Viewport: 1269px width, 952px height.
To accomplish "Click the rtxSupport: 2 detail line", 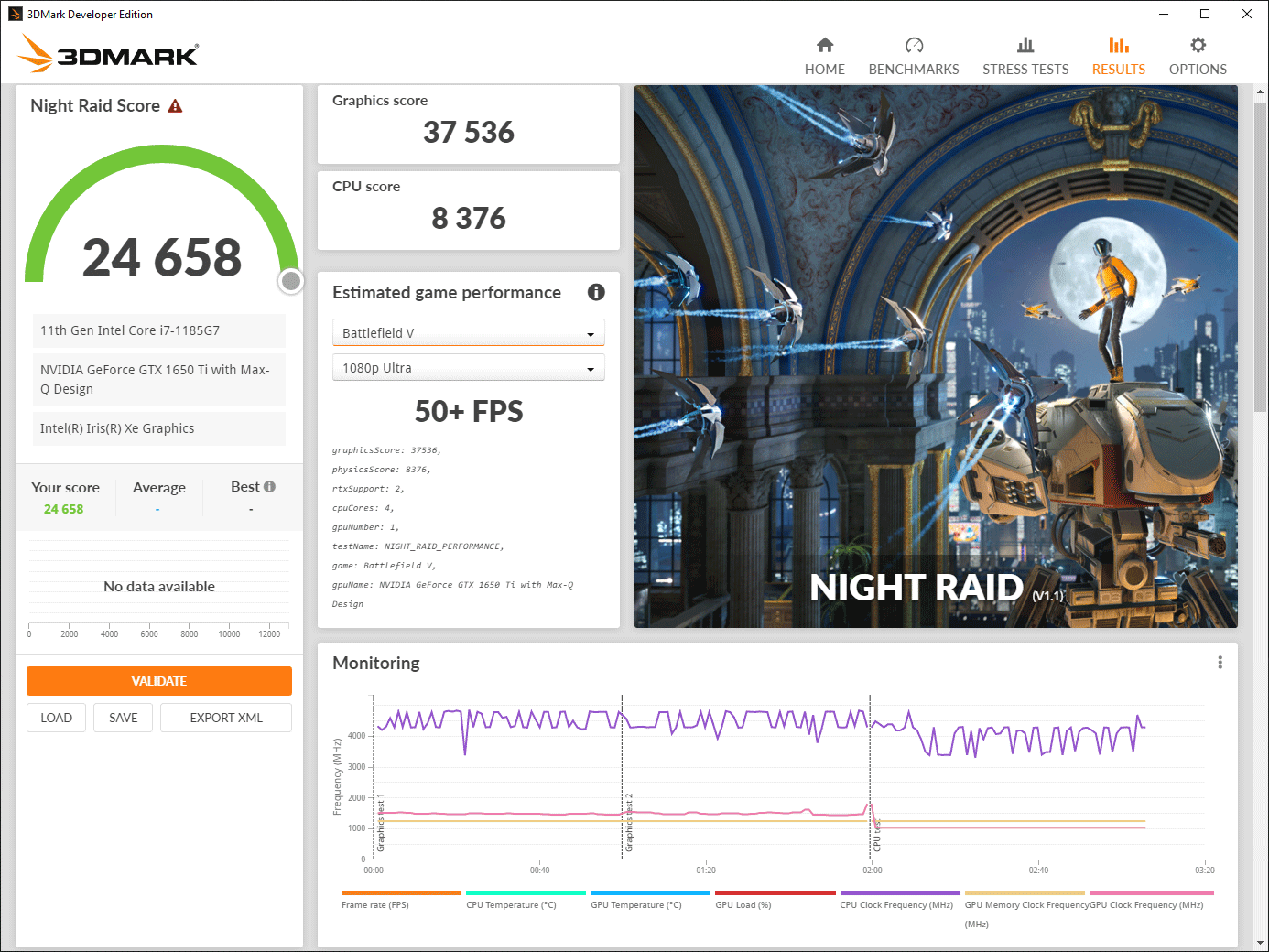I will (368, 489).
